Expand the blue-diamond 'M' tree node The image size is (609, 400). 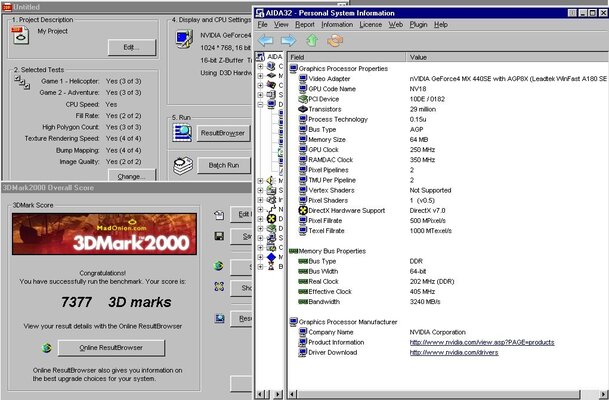[x=260, y=257]
